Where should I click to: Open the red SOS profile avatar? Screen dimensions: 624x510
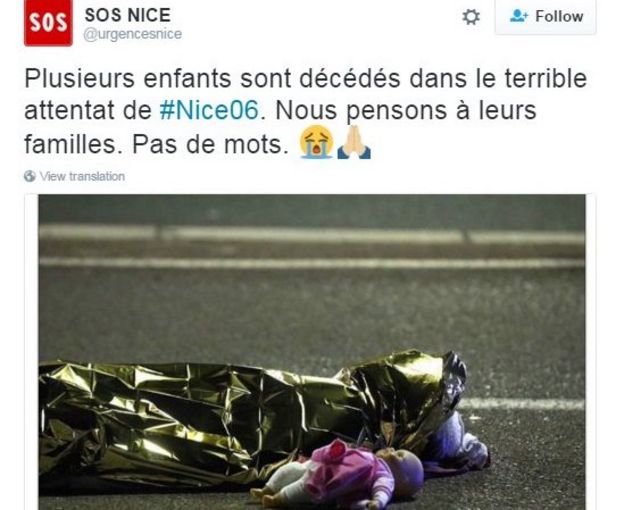(48, 23)
